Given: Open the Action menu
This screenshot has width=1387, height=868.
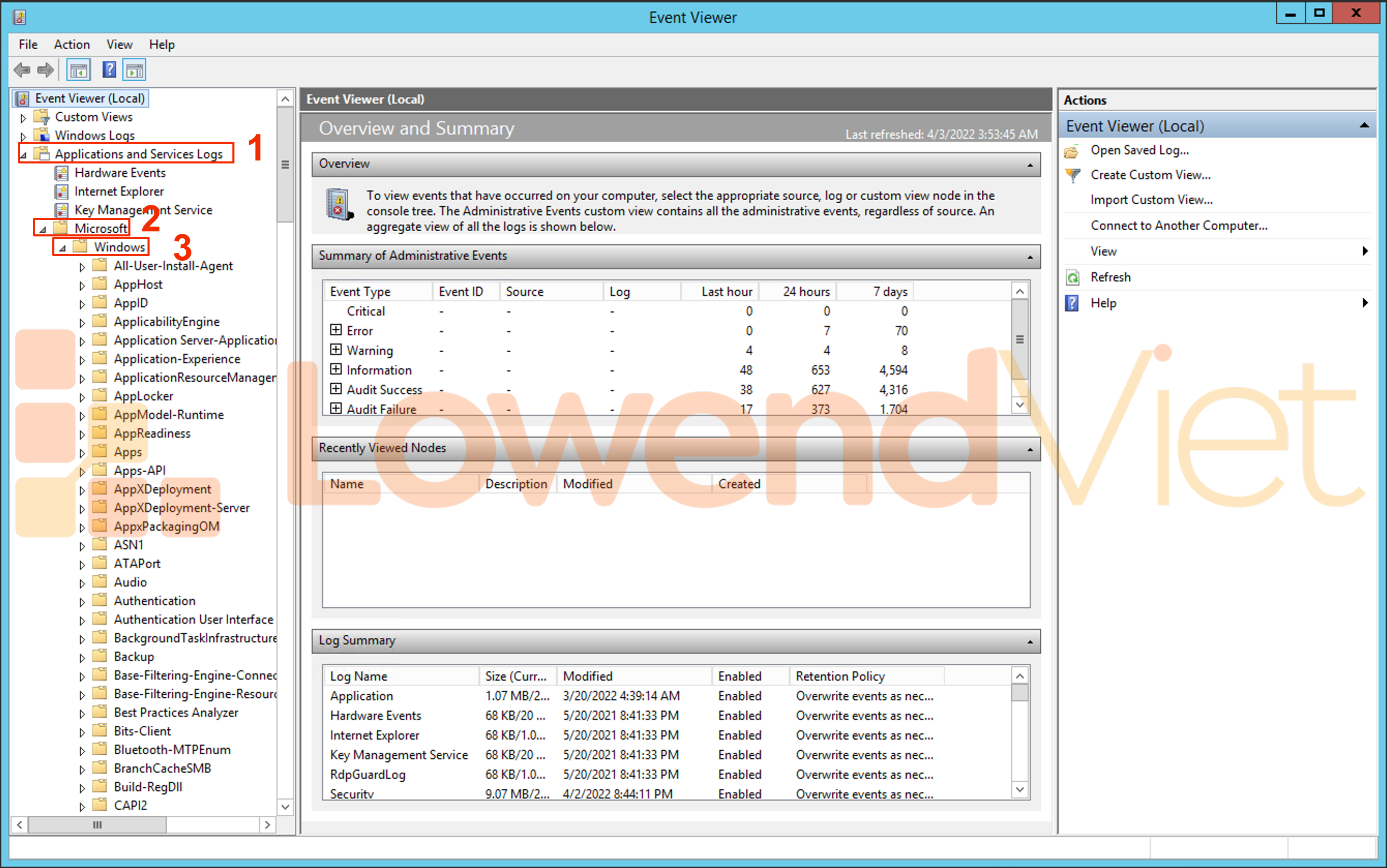Looking at the screenshot, I should point(72,44).
